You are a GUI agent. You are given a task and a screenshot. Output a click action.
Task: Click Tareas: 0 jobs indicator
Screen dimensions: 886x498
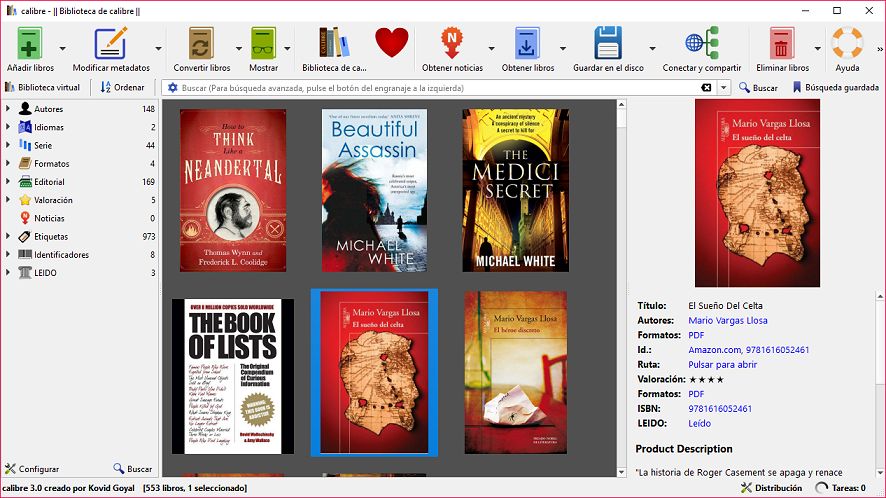click(x=841, y=488)
